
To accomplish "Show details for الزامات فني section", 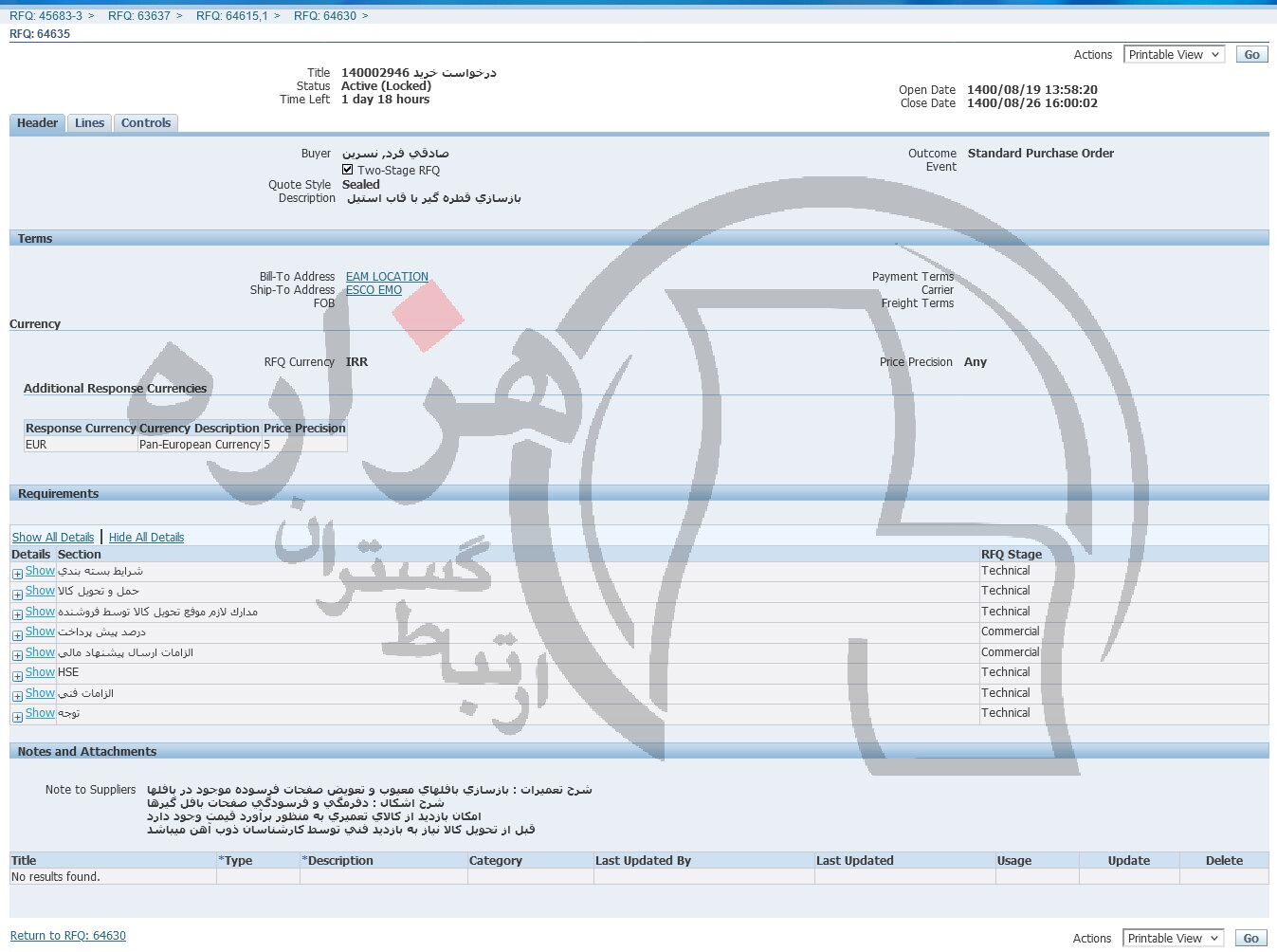I will coord(40,693).
